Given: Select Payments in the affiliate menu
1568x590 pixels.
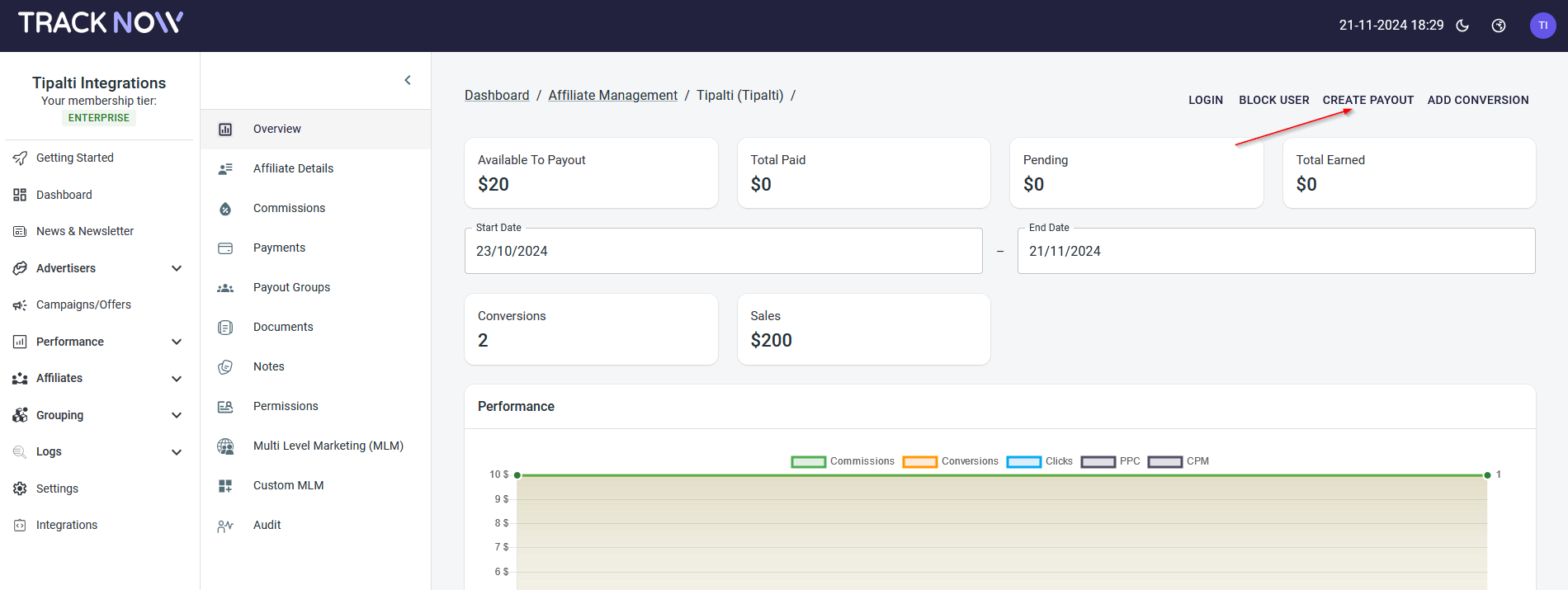Looking at the screenshot, I should (x=279, y=248).
